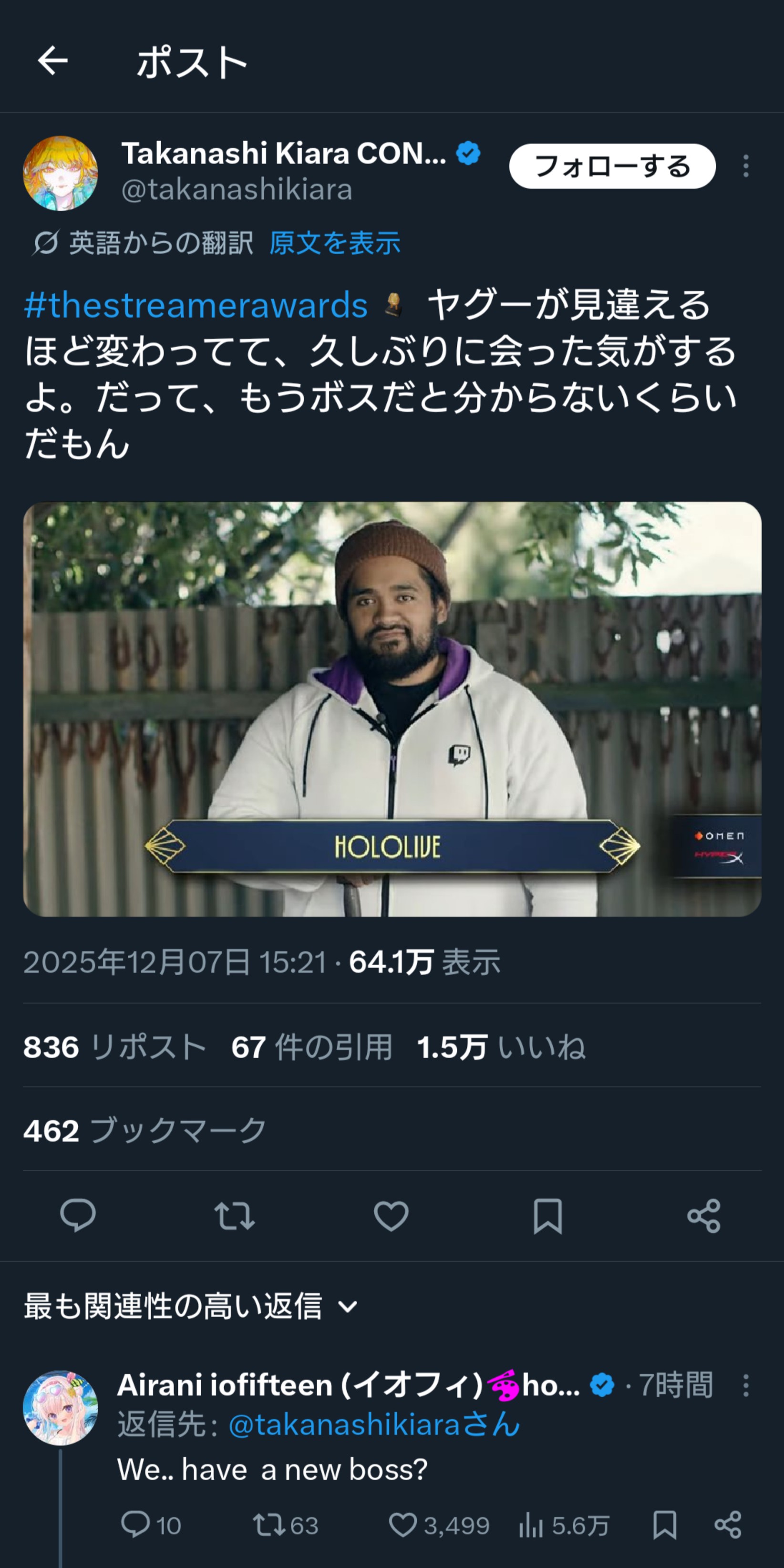Open the #thestreamerawards hashtag
Screen dimensions: 784x1568
[x=196, y=304]
